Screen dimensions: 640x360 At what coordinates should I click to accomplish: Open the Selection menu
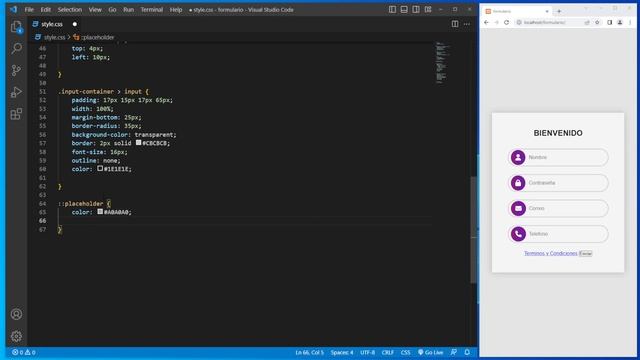(x=69, y=9)
